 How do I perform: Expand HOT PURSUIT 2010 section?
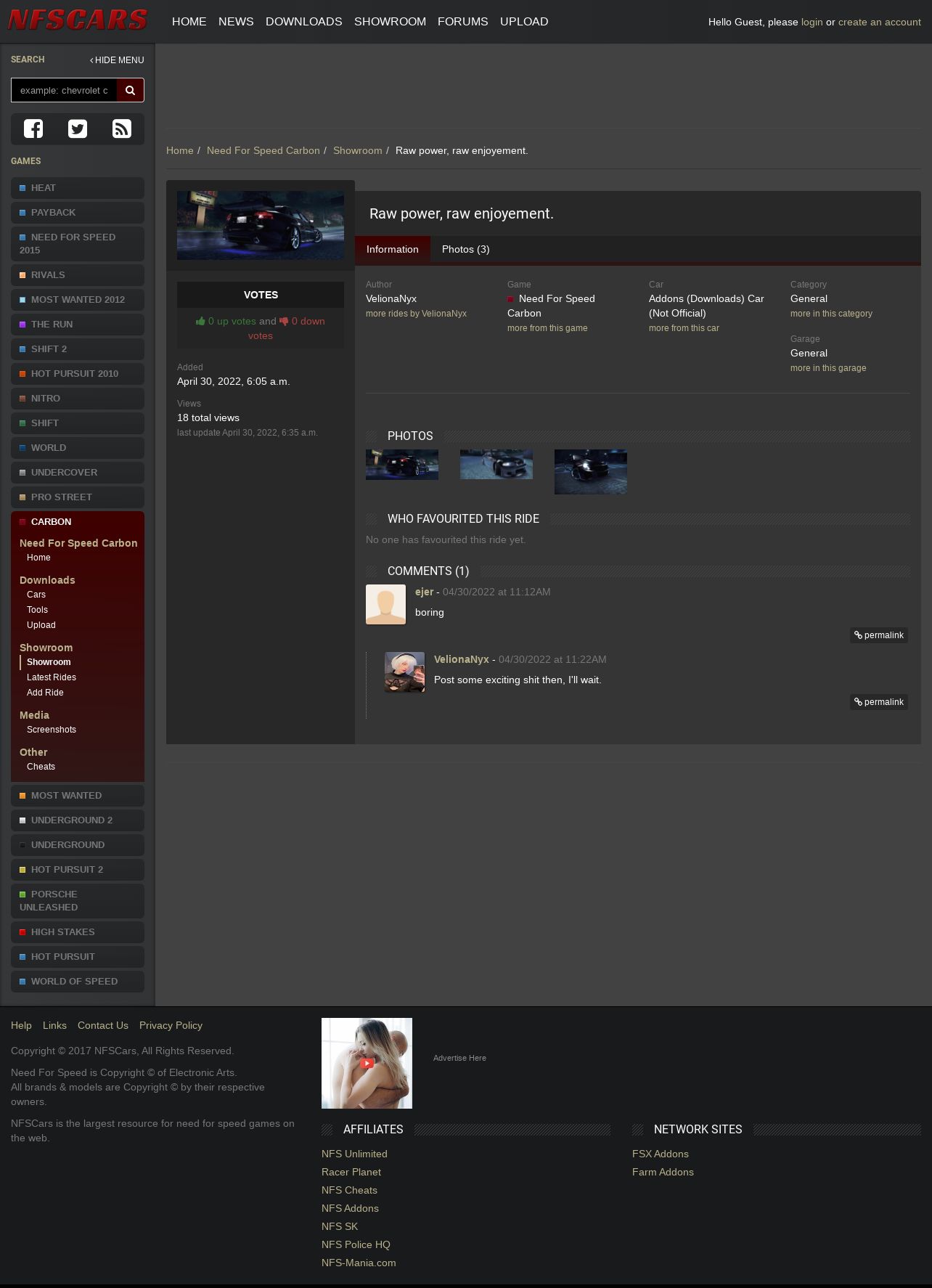78,374
